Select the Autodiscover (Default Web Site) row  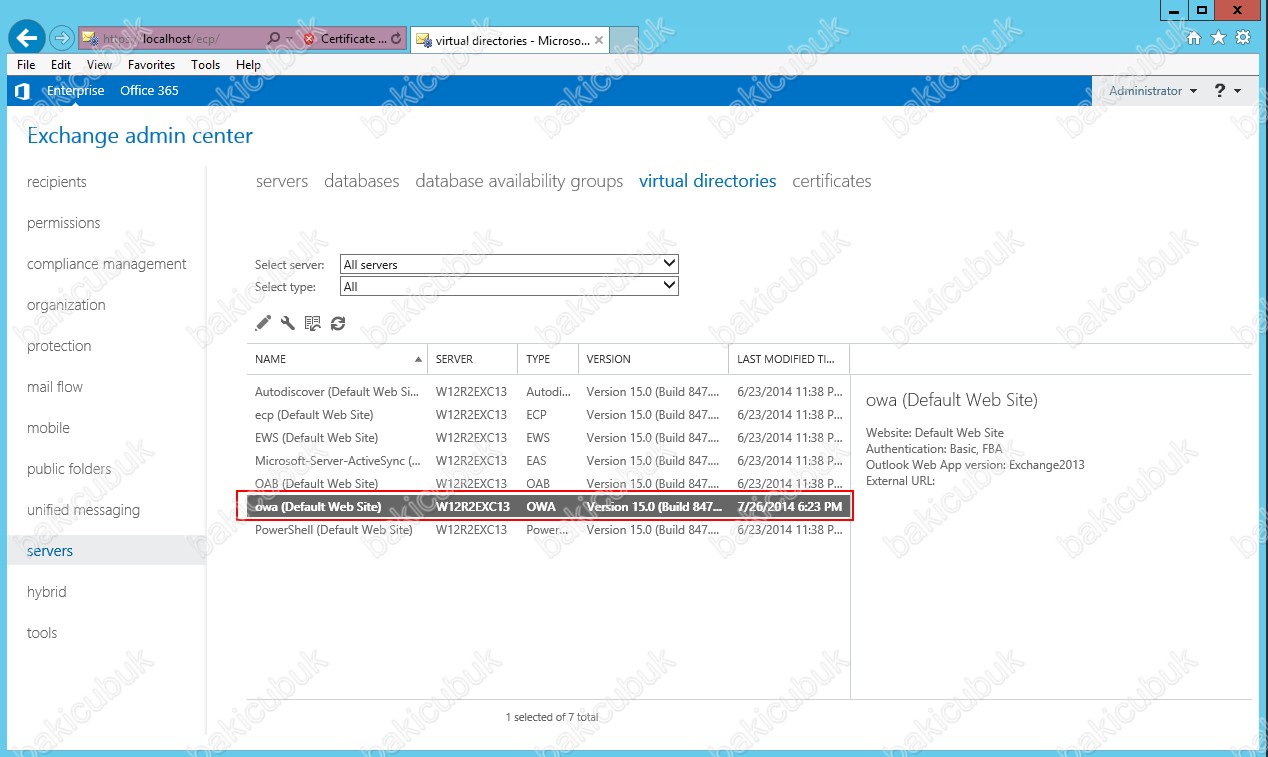coord(548,392)
